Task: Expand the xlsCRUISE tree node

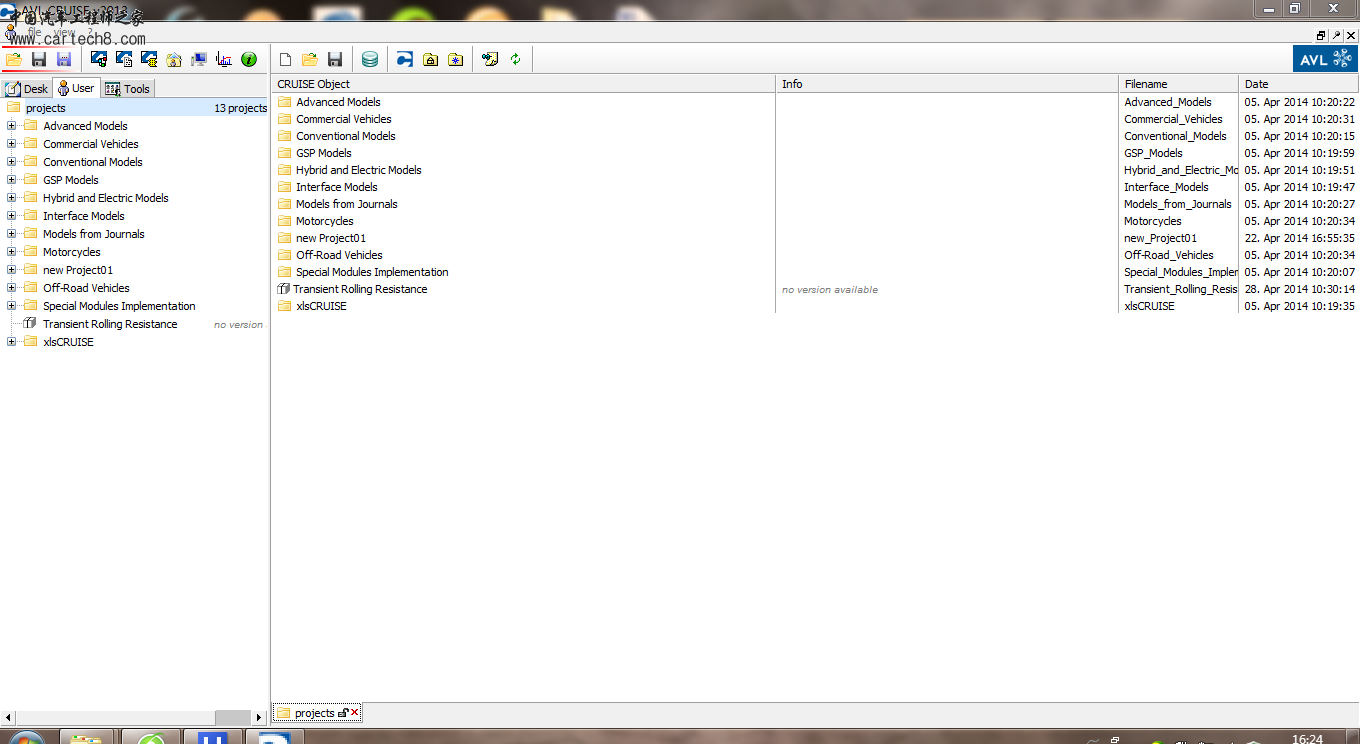Action: tap(12, 342)
